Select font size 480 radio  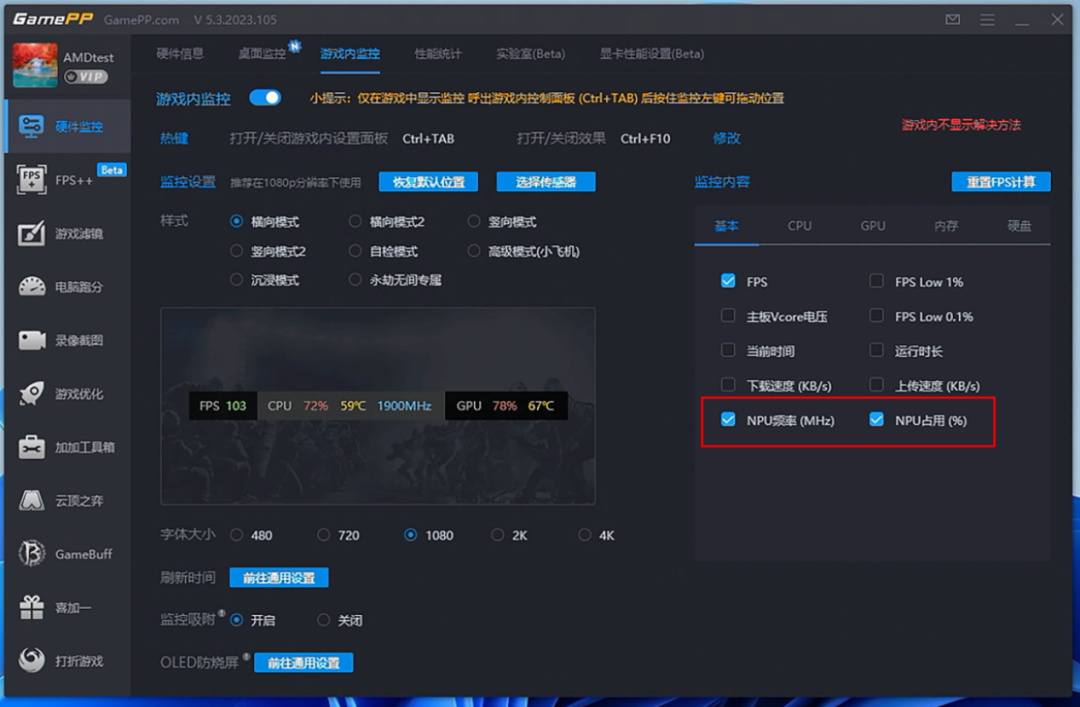click(236, 535)
